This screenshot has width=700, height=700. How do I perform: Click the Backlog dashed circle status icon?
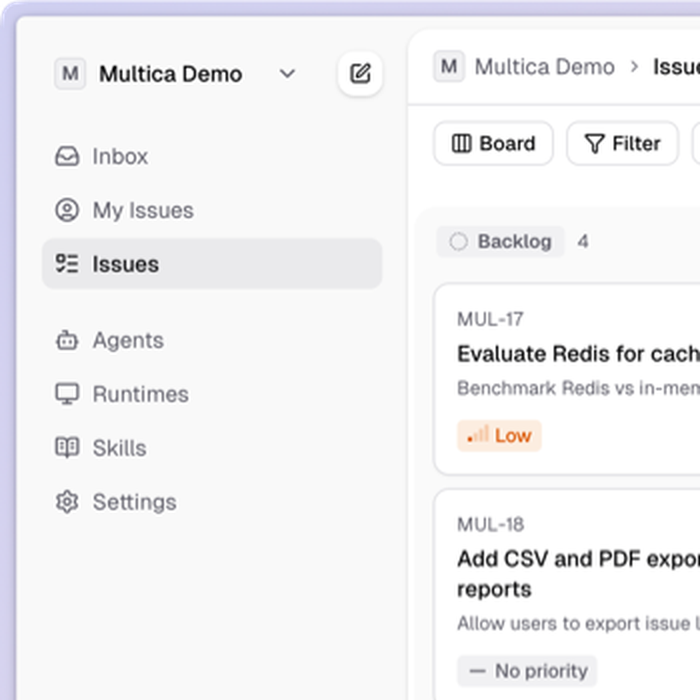pos(458,242)
